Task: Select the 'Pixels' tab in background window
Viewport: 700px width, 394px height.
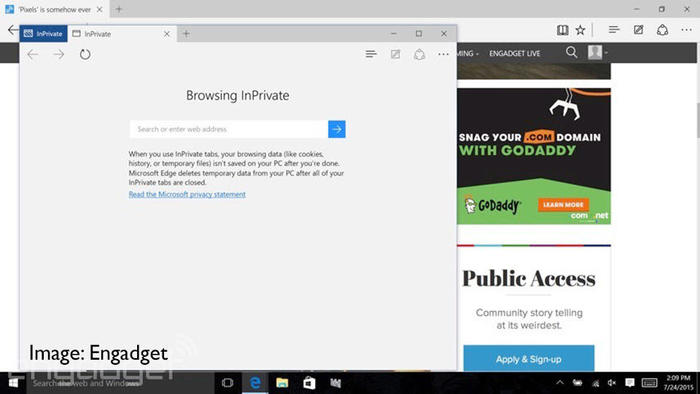Action: (x=54, y=9)
